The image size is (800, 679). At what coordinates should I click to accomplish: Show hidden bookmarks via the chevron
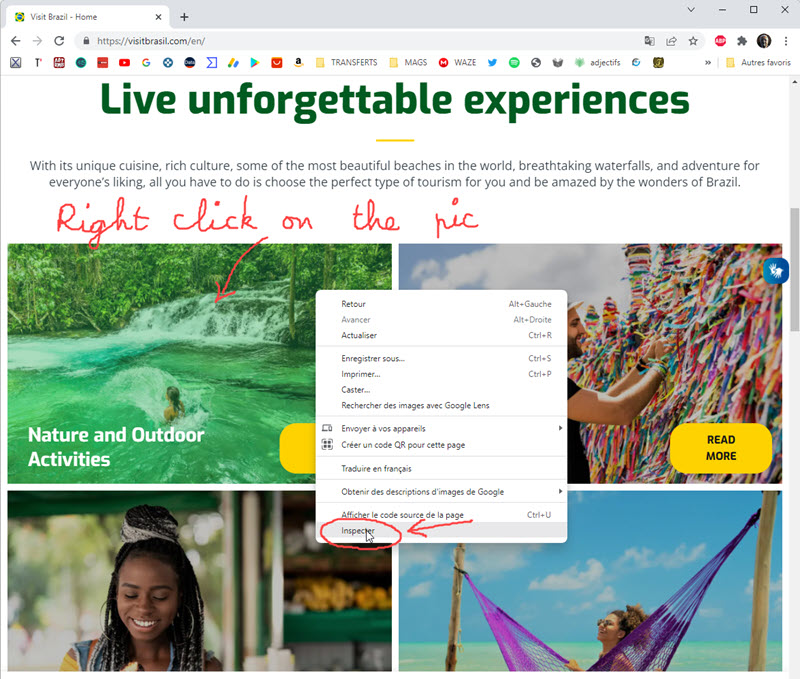point(708,63)
